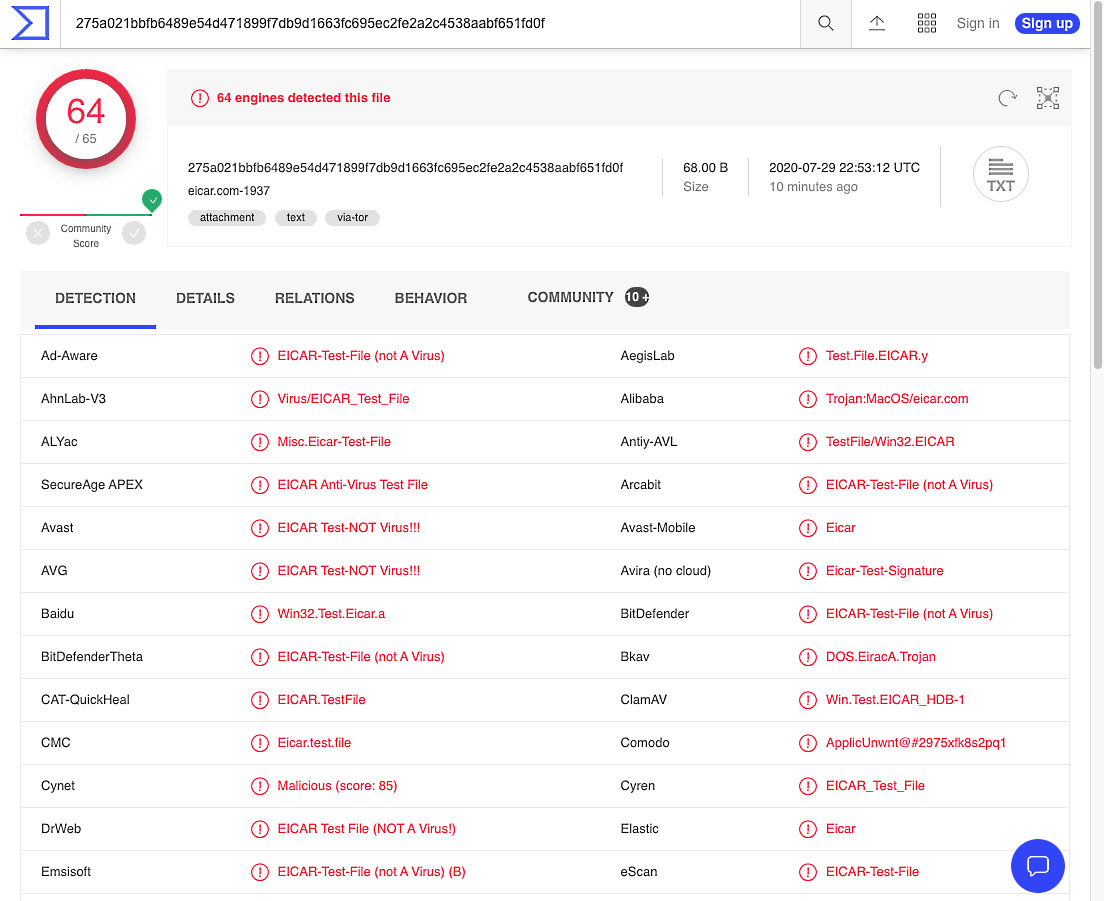
Task: Click the TXT file type icon
Action: click(1000, 176)
